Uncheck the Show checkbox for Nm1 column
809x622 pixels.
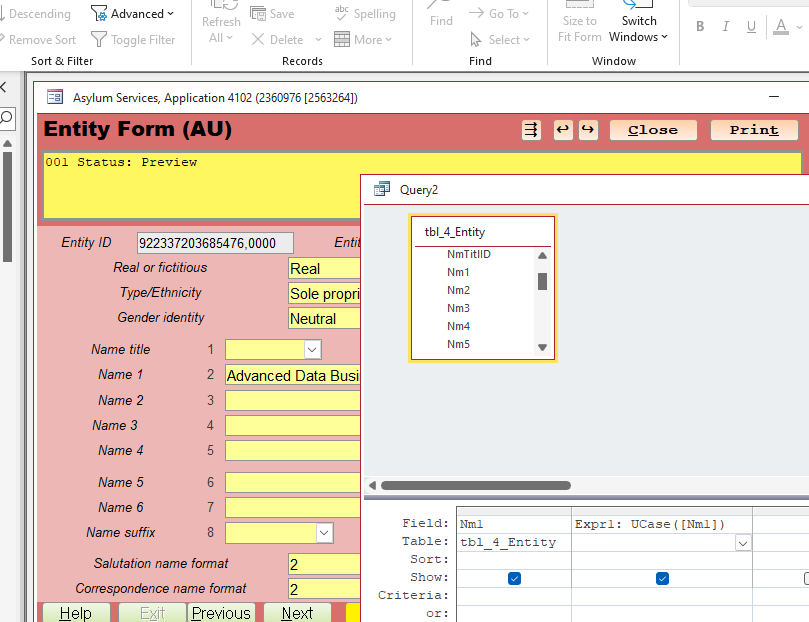[514, 579]
